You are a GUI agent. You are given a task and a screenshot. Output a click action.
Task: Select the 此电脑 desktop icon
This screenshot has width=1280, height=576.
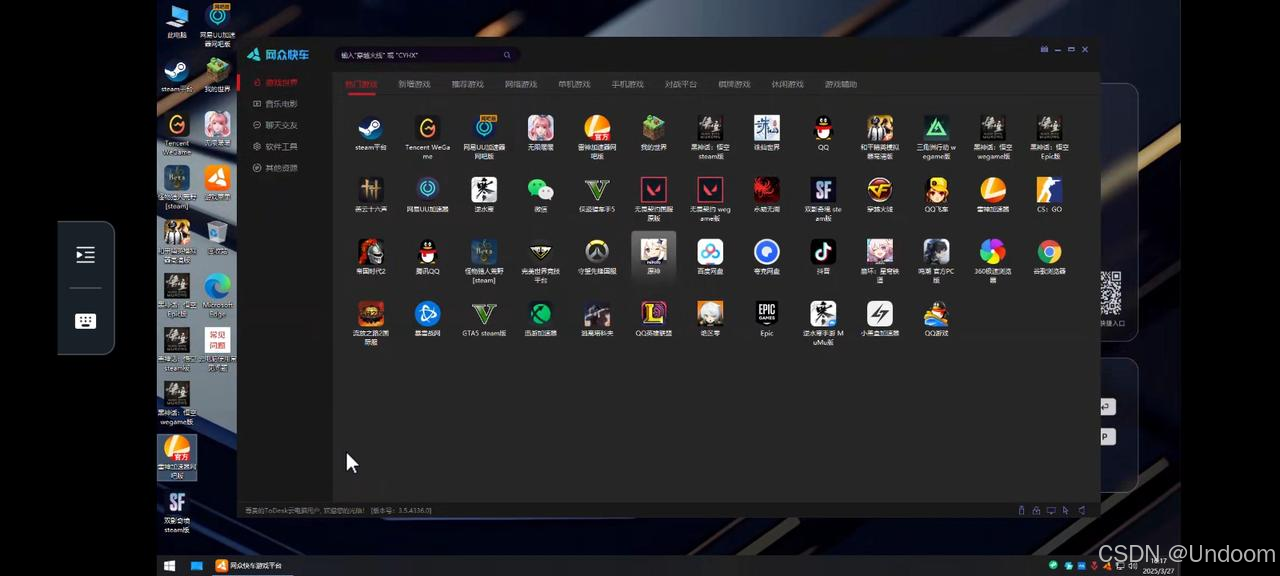(177, 23)
